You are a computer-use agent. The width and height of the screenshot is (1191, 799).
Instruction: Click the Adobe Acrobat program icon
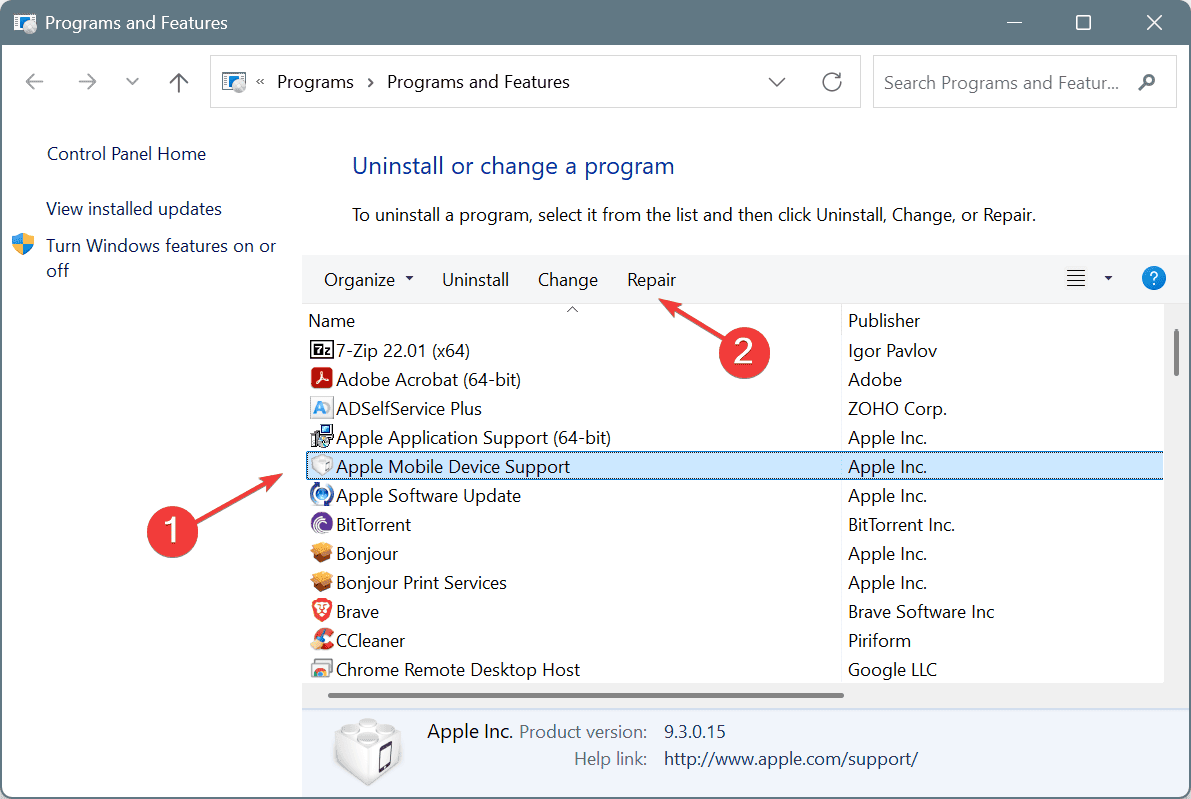322,378
